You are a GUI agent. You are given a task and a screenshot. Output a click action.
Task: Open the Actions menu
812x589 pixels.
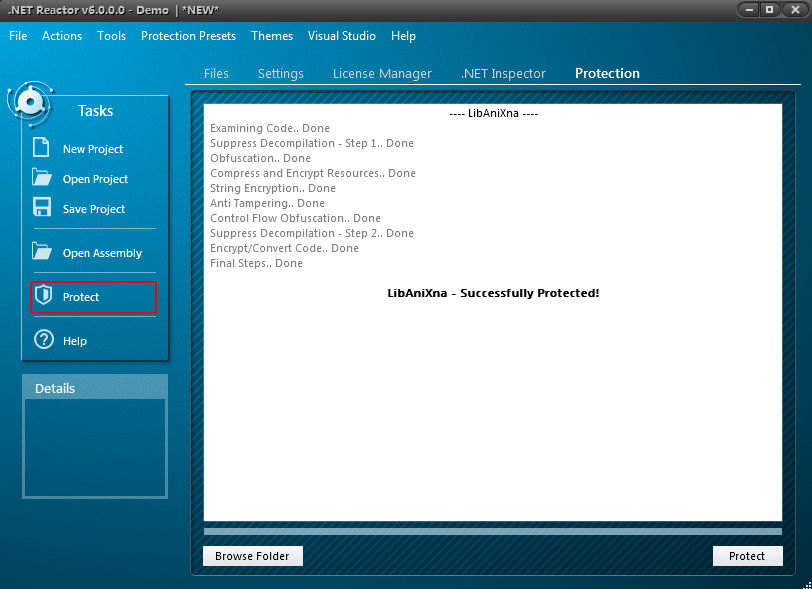[x=62, y=35]
